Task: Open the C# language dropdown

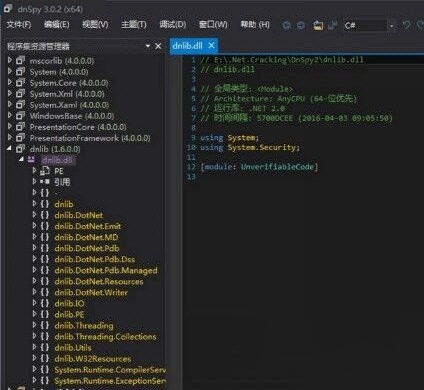Action: [x=392, y=26]
